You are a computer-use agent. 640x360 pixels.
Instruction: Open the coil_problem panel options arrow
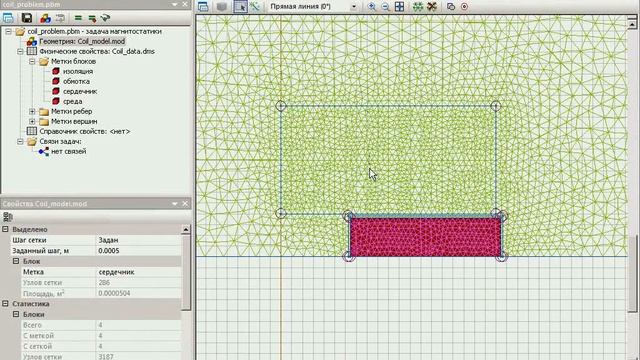(x=175, y=4)
